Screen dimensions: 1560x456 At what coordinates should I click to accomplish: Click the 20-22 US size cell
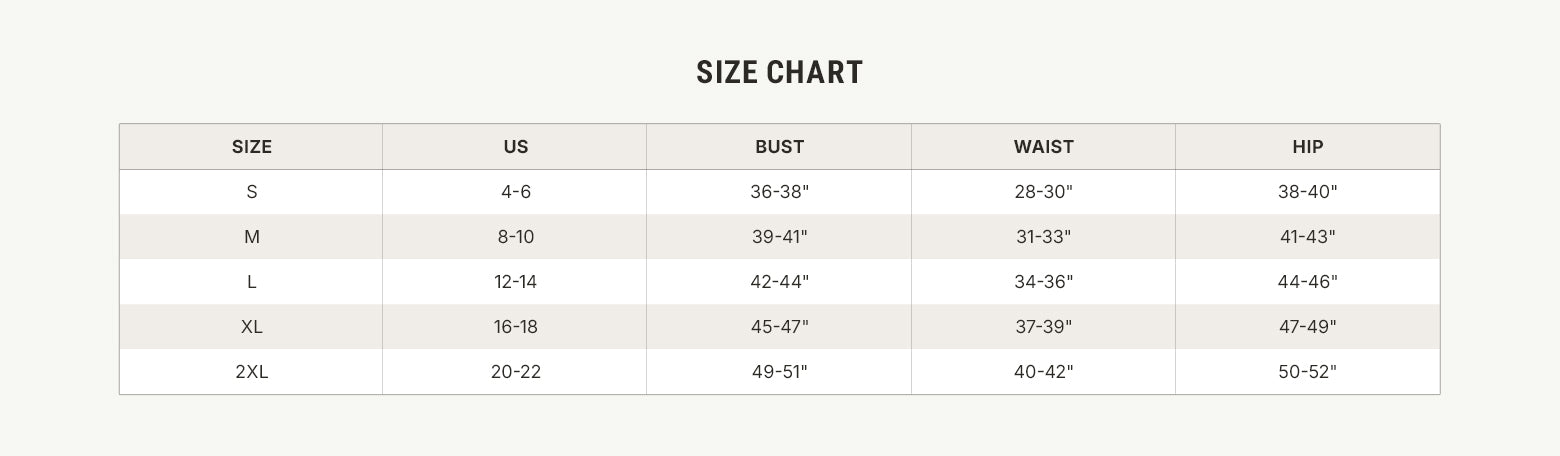click(x=516, y=372)
